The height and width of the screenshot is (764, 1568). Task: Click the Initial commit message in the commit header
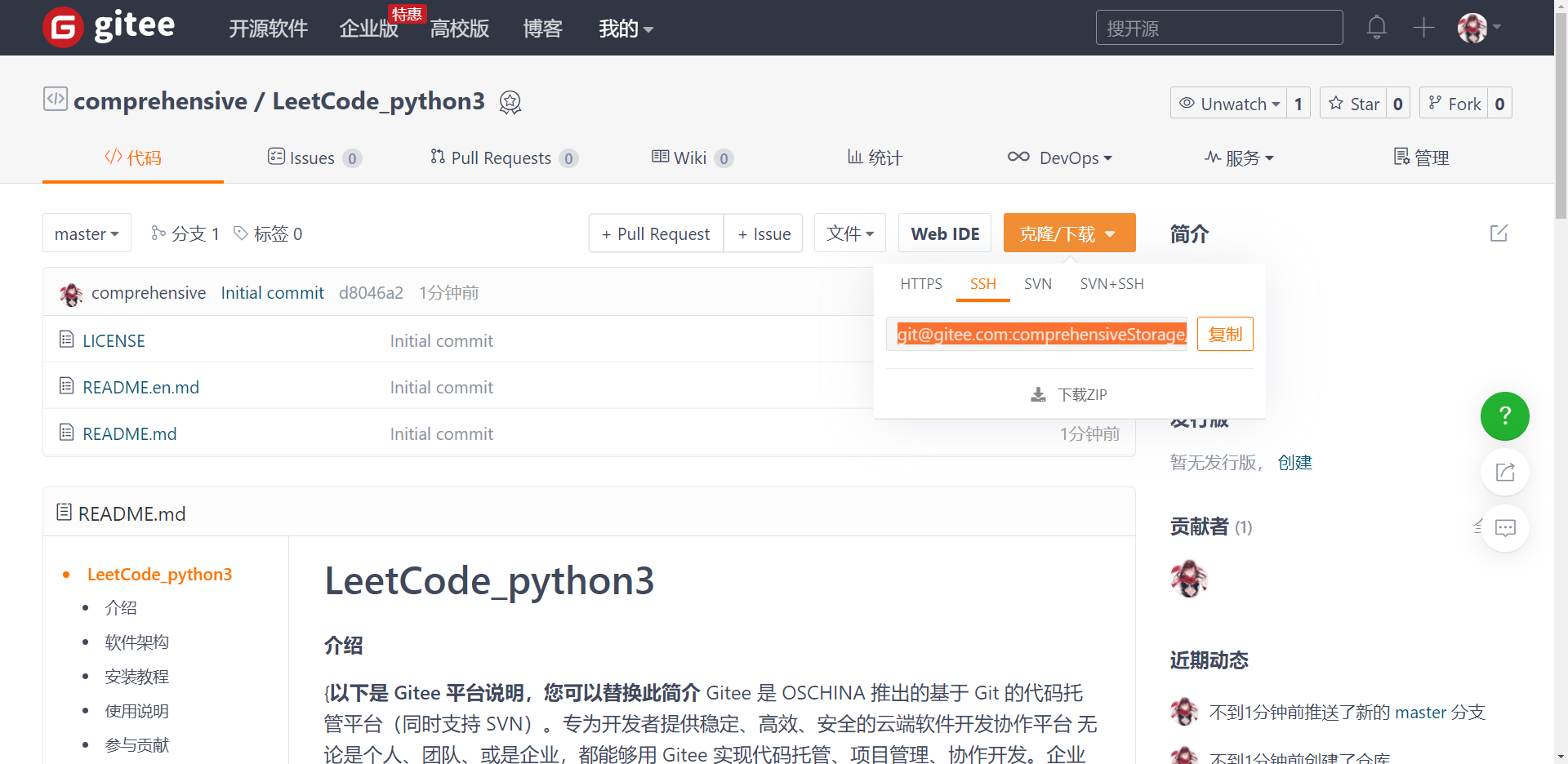272,293
